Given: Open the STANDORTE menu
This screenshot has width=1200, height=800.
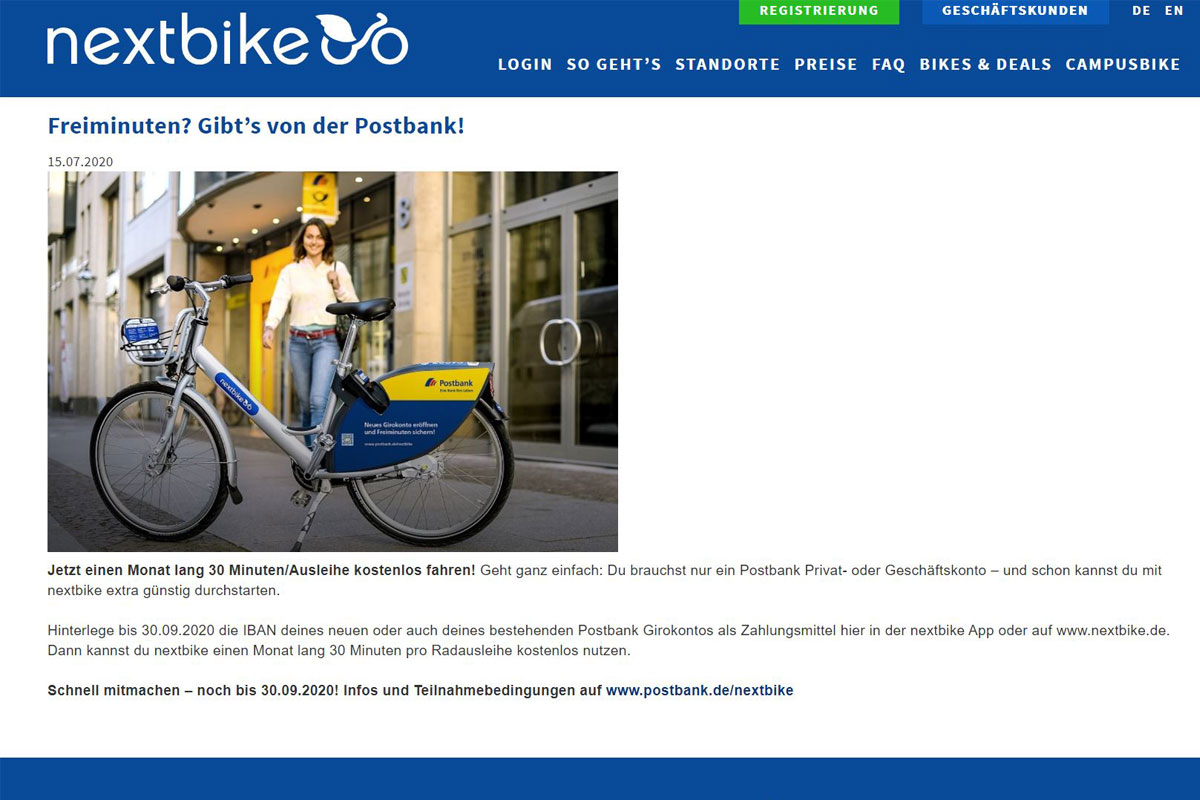Looking at the screenshot, I should (x=728, y=64).
